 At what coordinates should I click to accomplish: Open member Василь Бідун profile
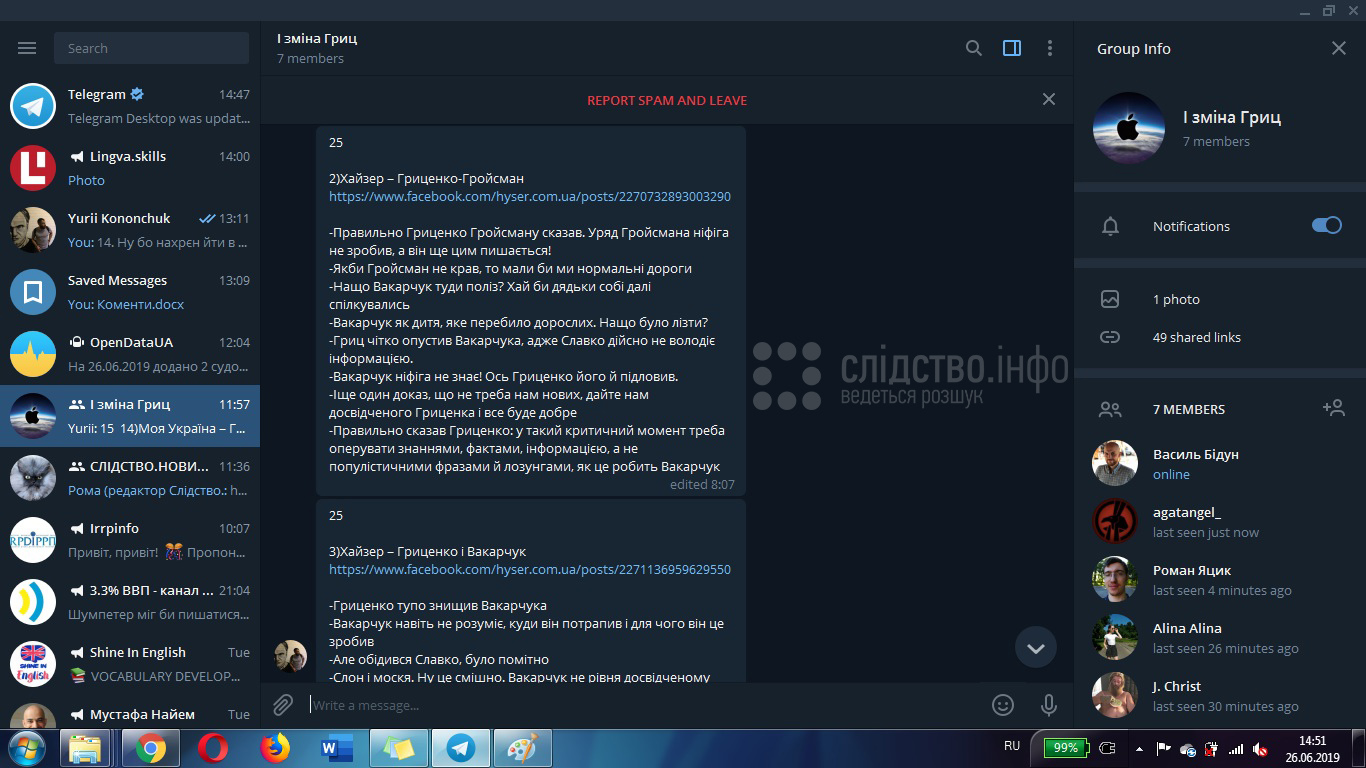click(x=1220, y=463)
